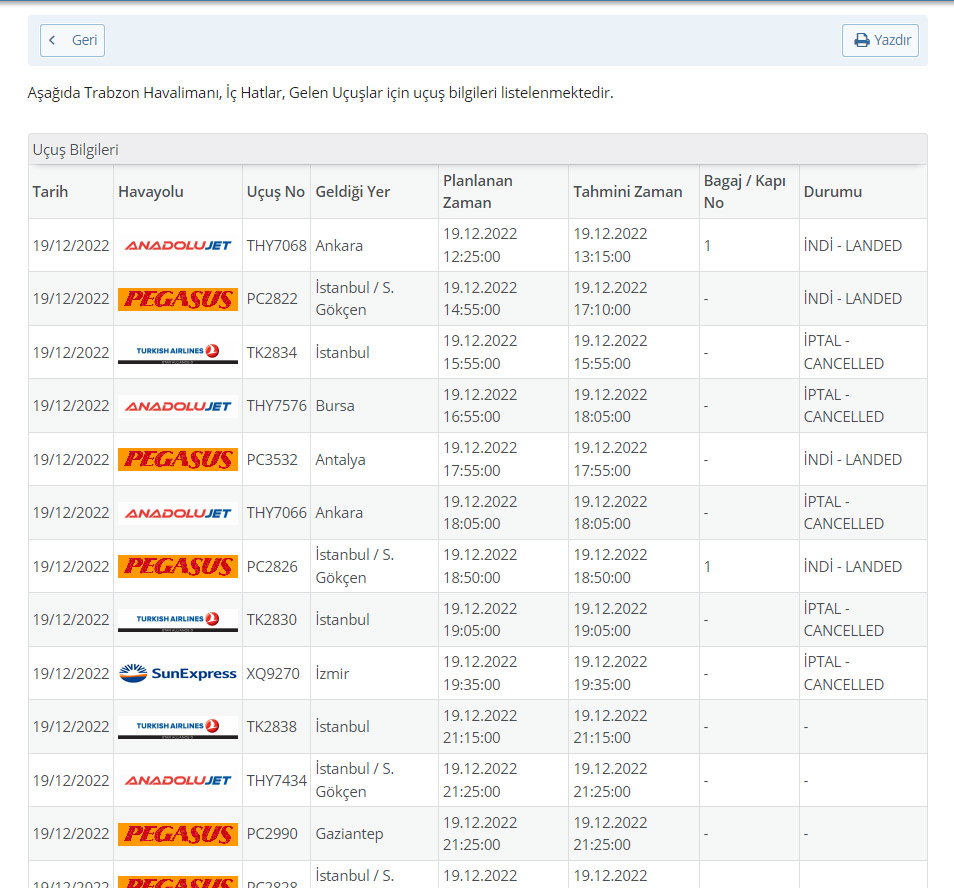Image resolution: width=954 pixels, height=888 pixels.
Task: Click AnadoluJet logo for flight THY7434
Action: [178, 780]
